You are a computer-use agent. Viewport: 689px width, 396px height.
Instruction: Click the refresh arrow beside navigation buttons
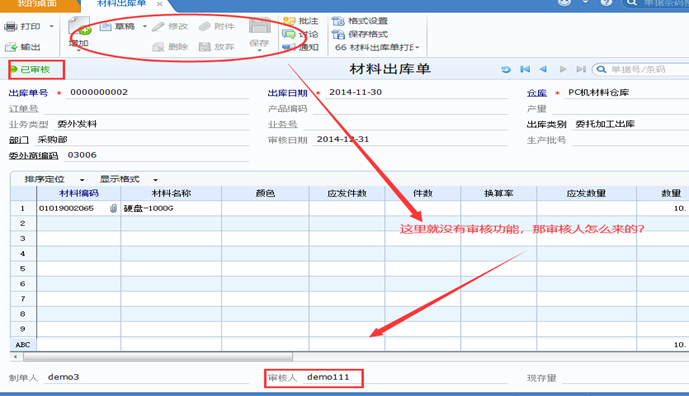(506, 69)
